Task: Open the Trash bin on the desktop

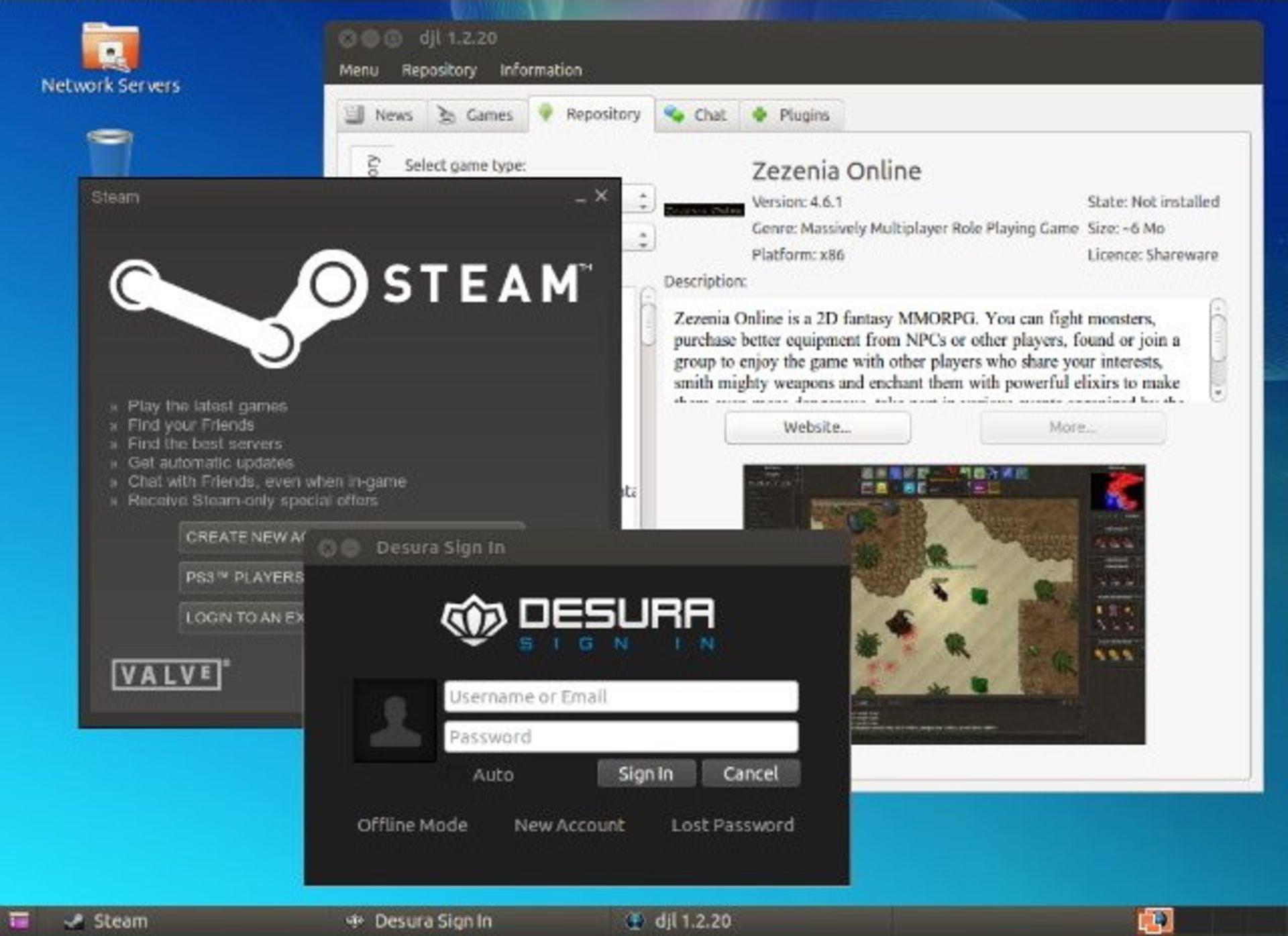Action: click(111, 151)
